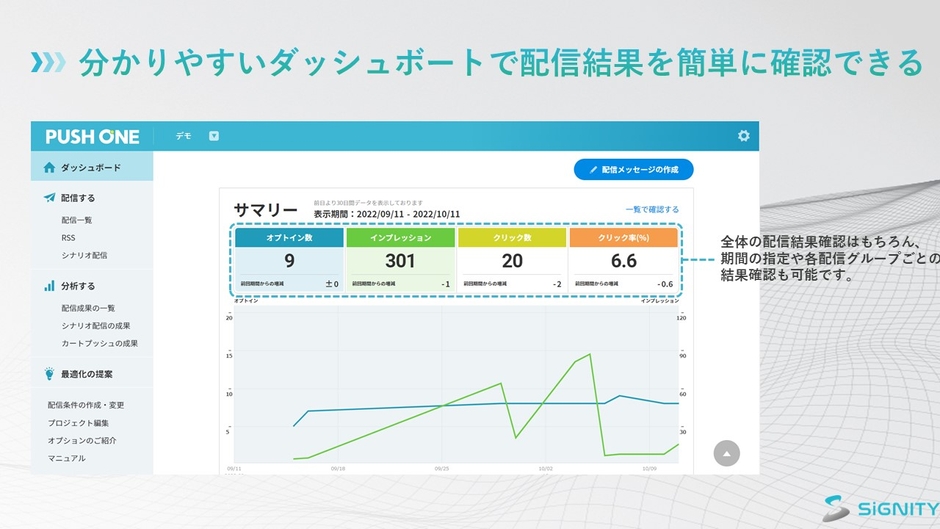Screen dimensions: 940x529
Task: Open the マニュアル link in sidebar
Action: click(x=67, y=458)
